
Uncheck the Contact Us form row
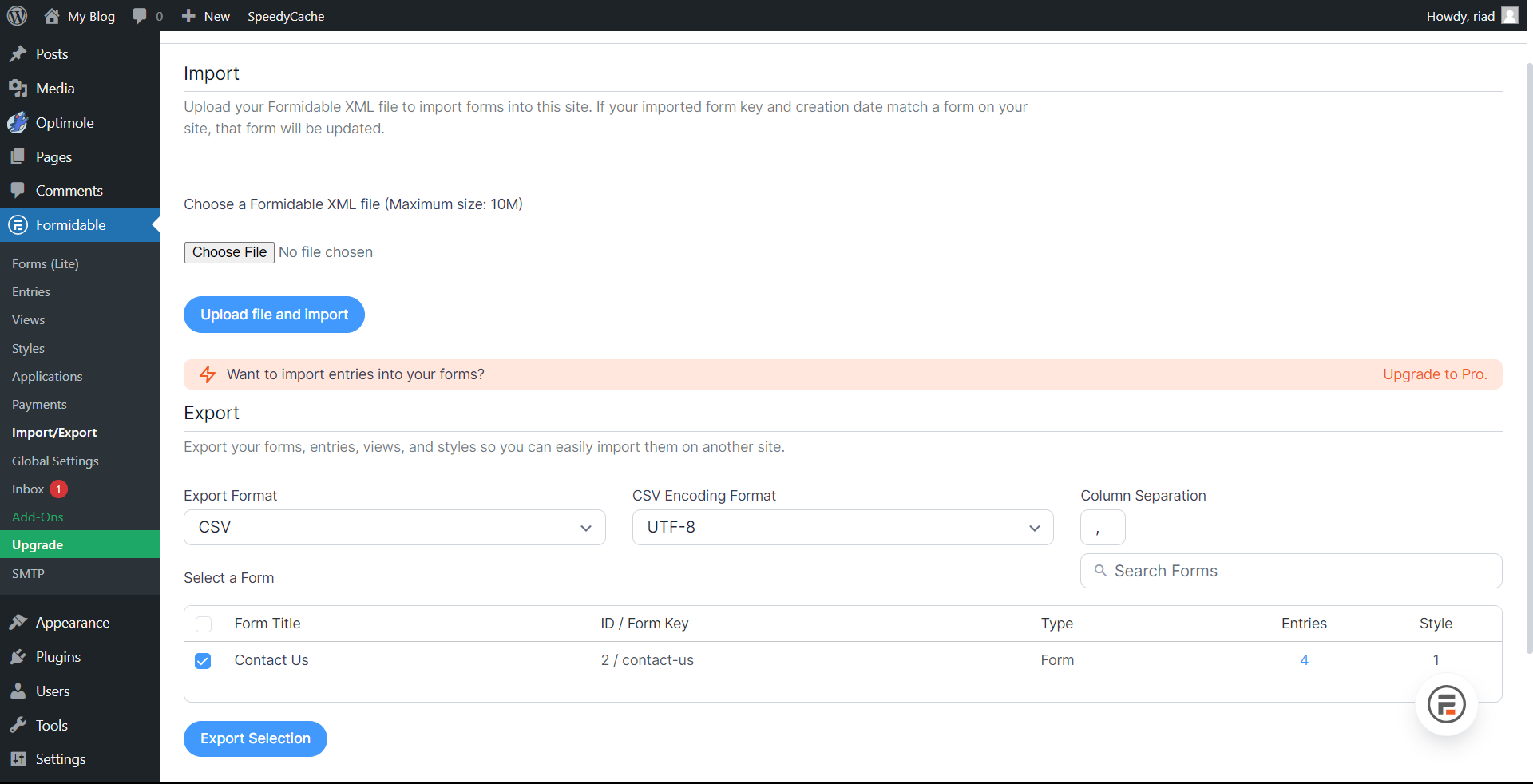[204, 660]
